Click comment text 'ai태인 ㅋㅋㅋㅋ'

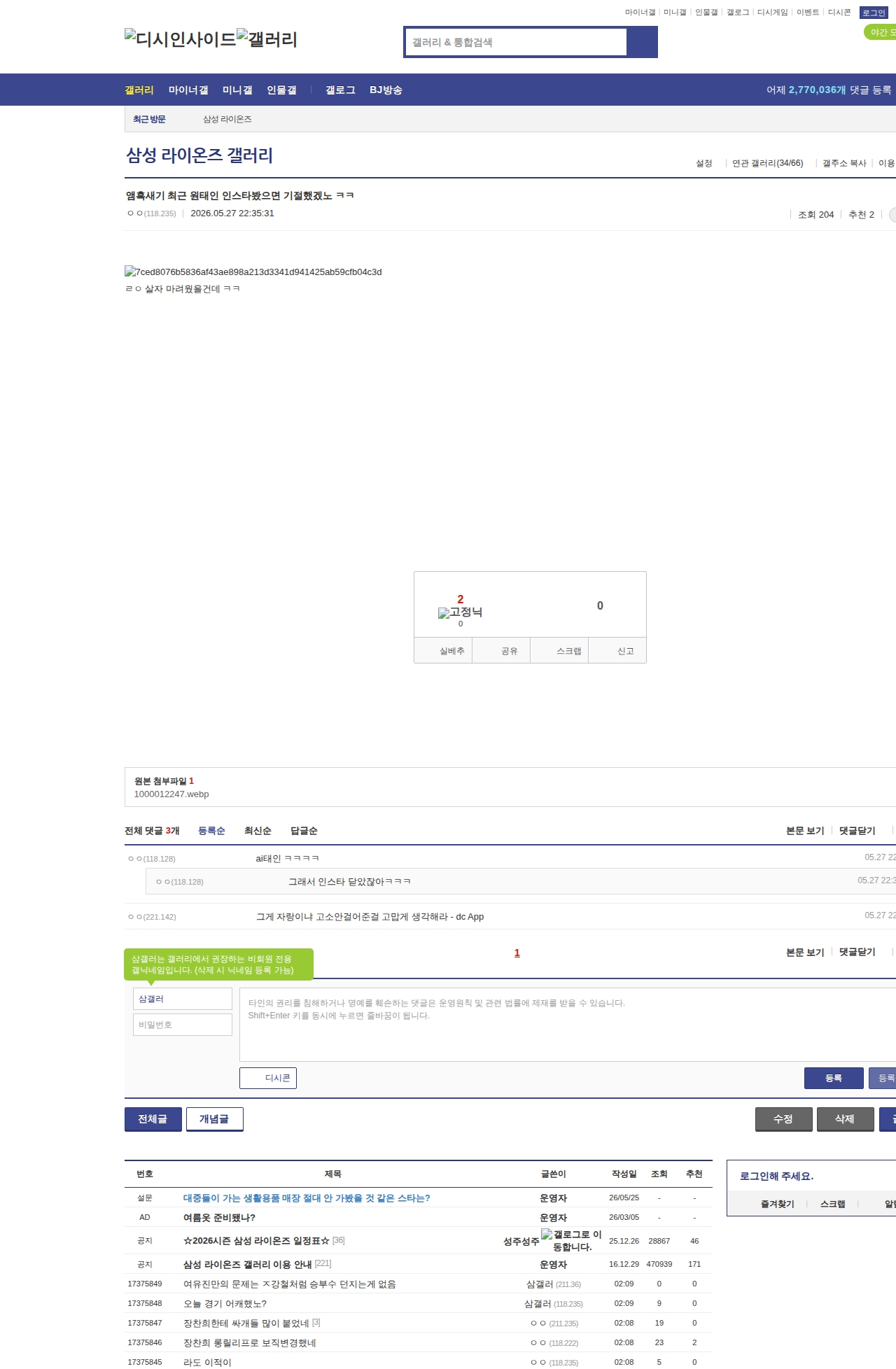point(288,859)
